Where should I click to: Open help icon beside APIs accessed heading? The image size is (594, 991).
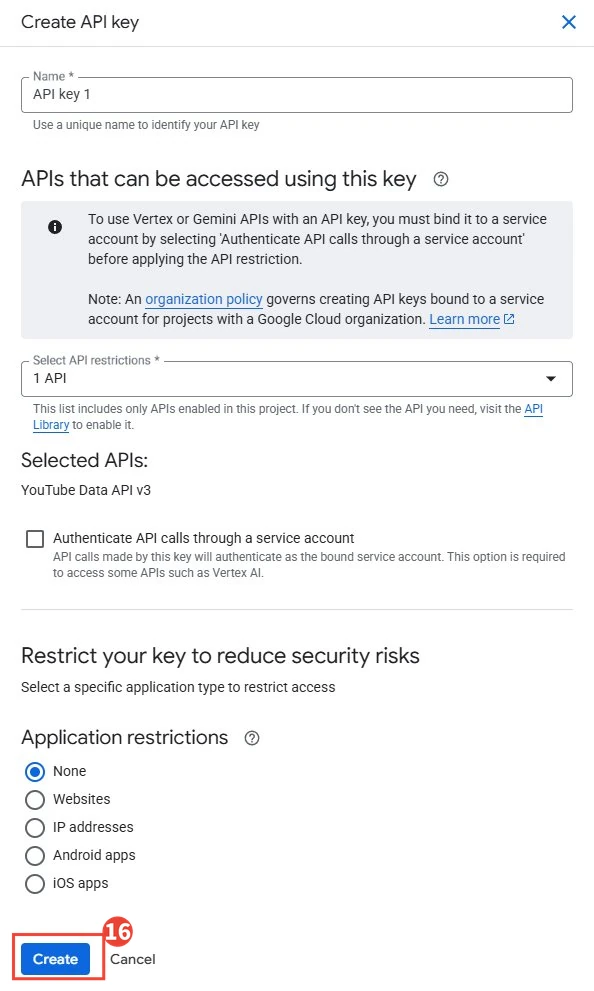[x=441, y=179]
